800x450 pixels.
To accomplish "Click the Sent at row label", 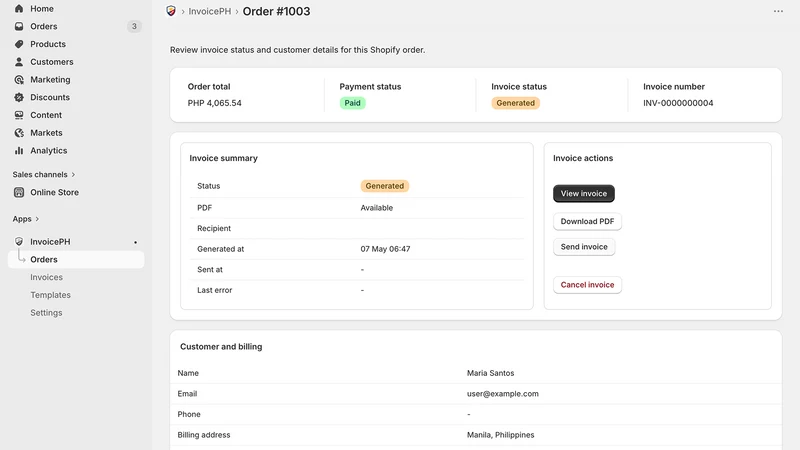I will pyautogui.click(x=210, y=269).
